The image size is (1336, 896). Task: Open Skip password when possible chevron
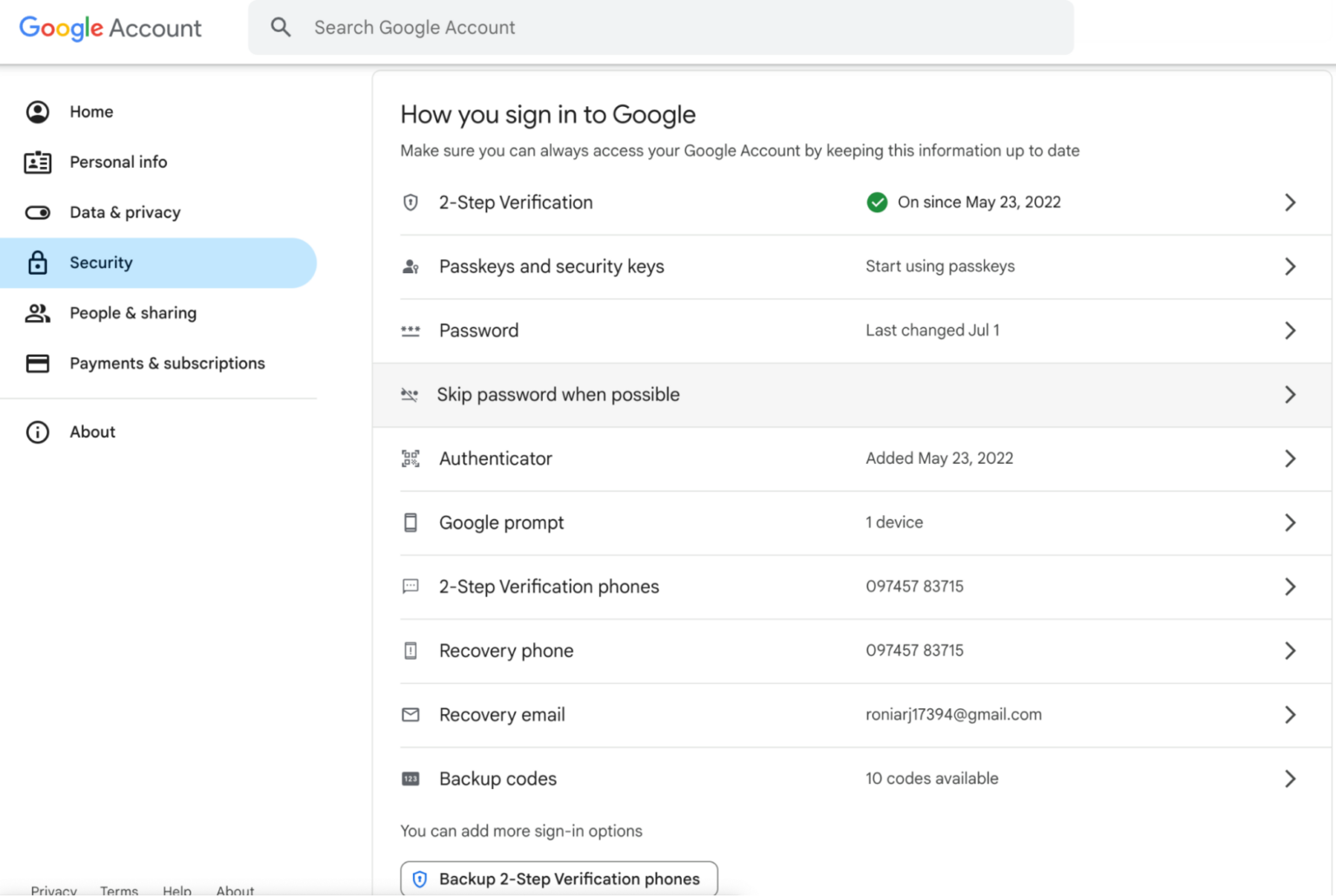1290,395
